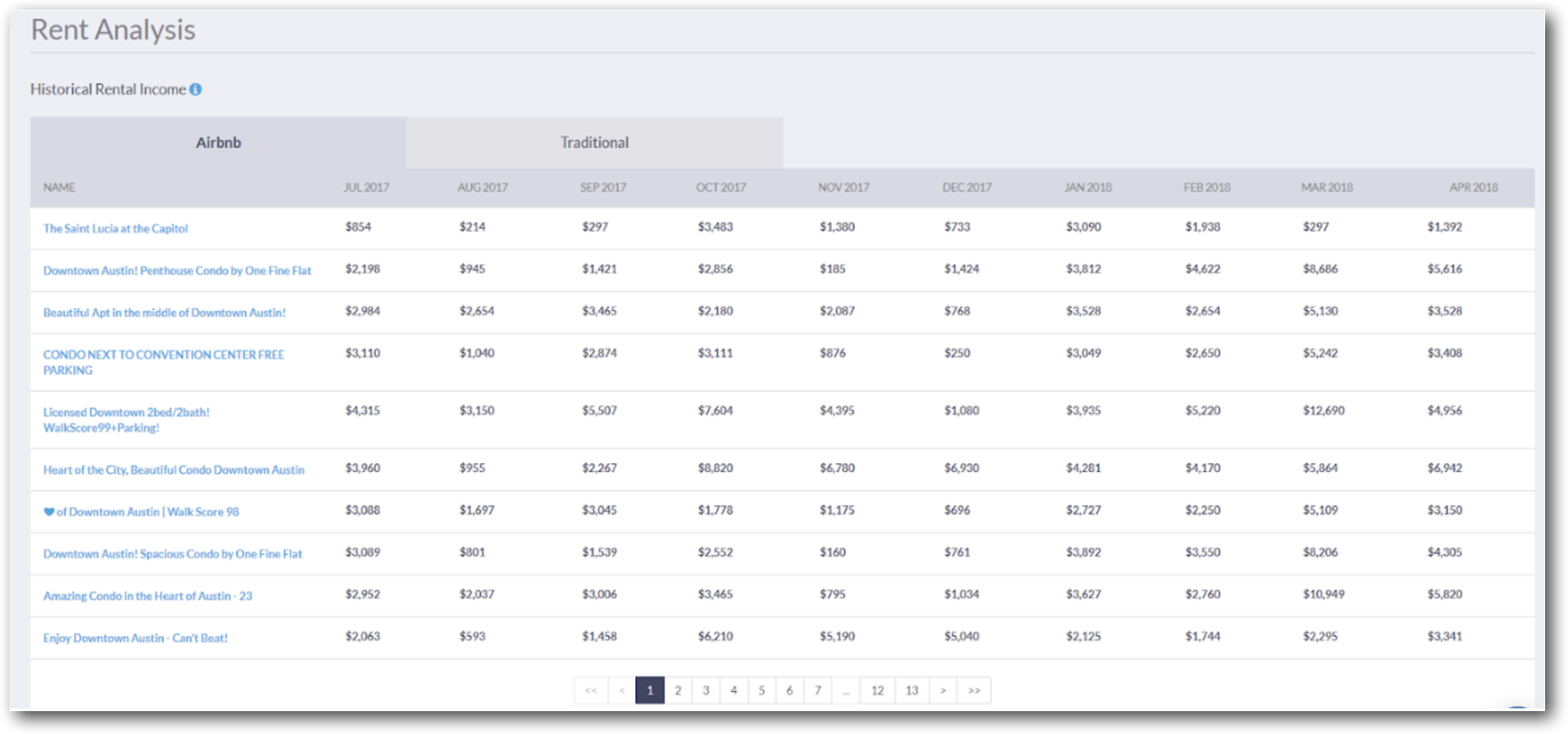Click the Rent Analysis heading

coord(113,30)
